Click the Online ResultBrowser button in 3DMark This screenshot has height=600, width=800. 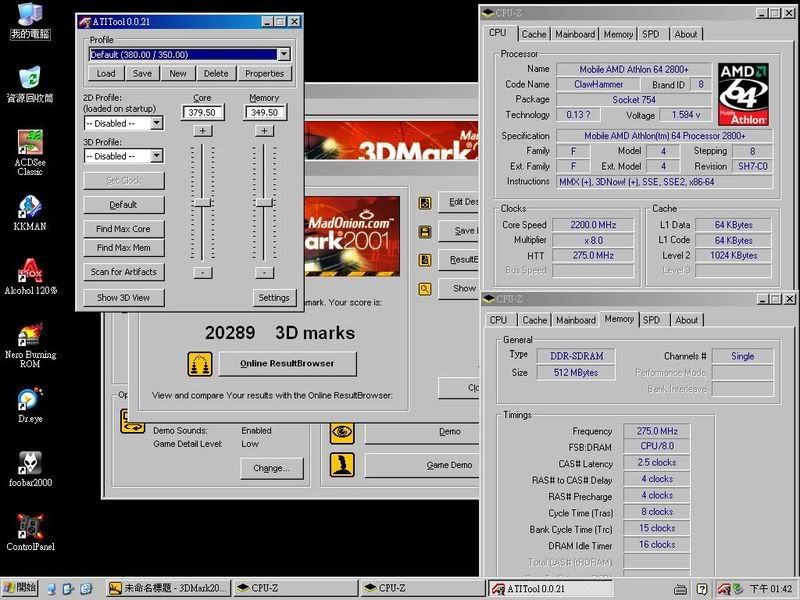click(x=287, y=364)
